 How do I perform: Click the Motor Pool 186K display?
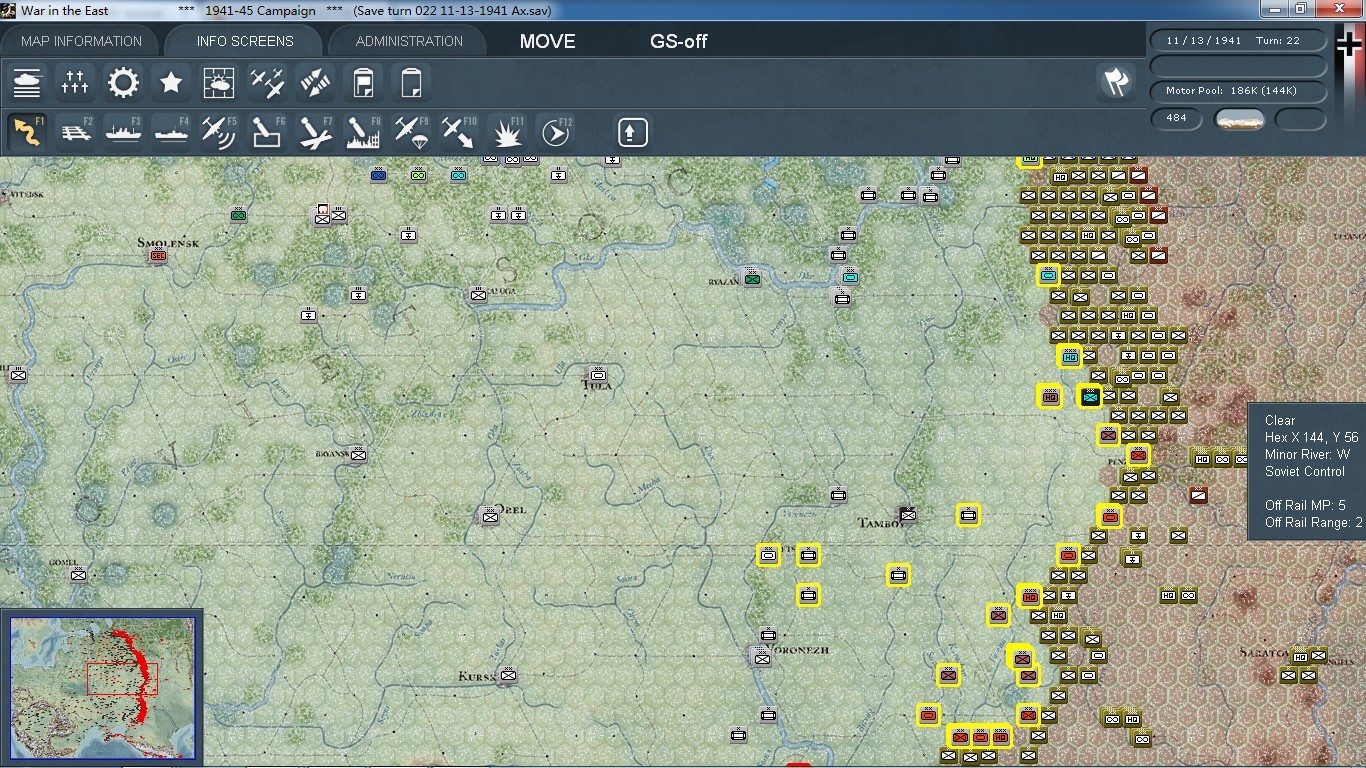pyautogui.click(x=1238, y=91)
